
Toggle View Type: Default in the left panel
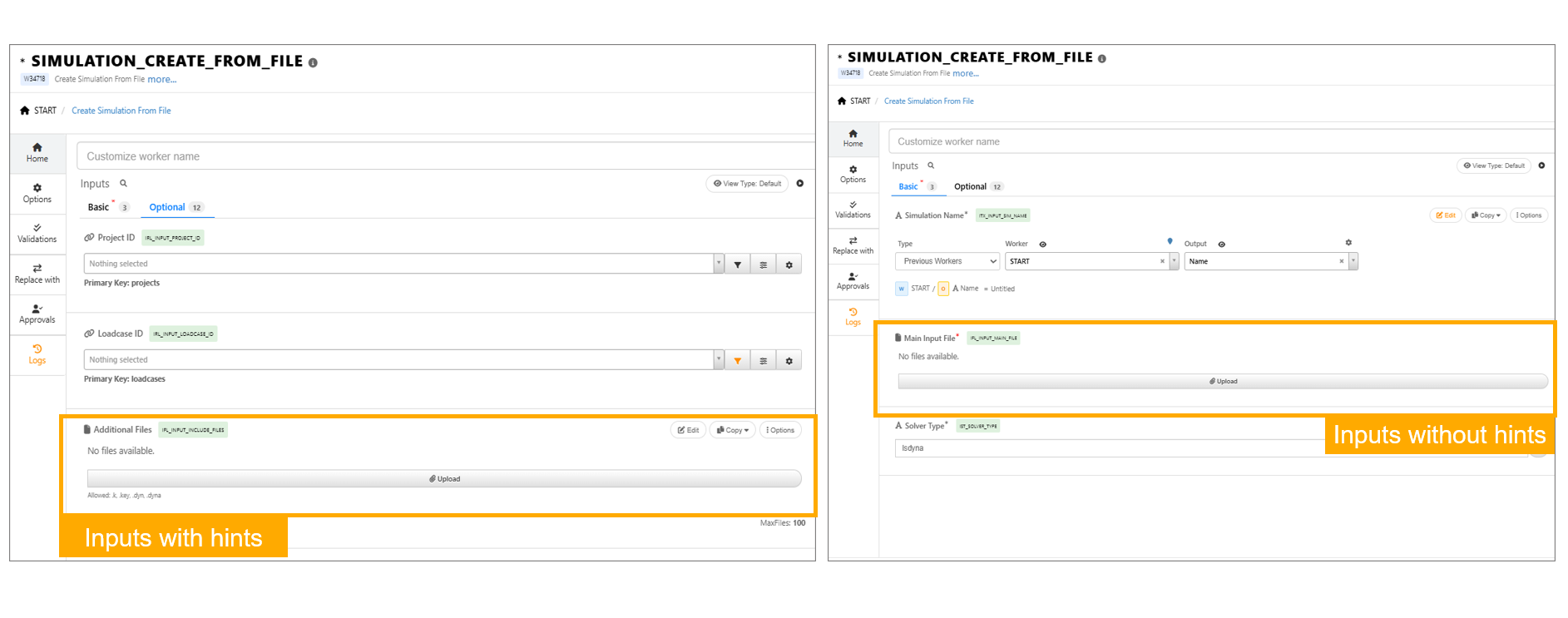tap(747, 184)
